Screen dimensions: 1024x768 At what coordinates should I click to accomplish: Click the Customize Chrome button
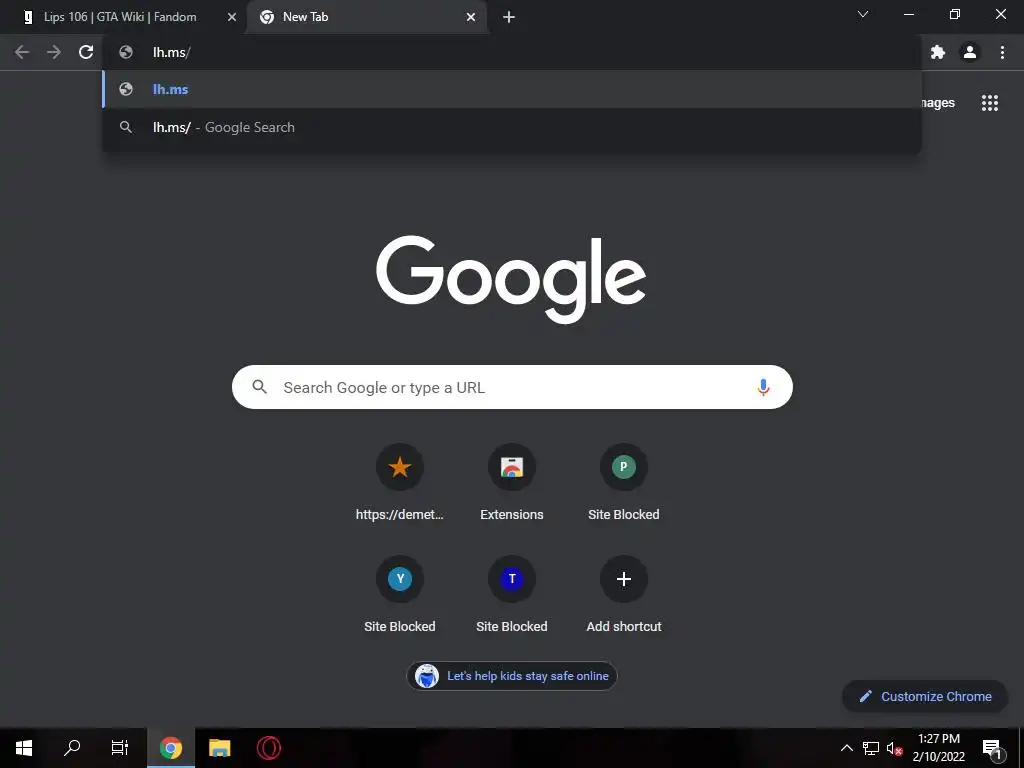coord(925,696)
